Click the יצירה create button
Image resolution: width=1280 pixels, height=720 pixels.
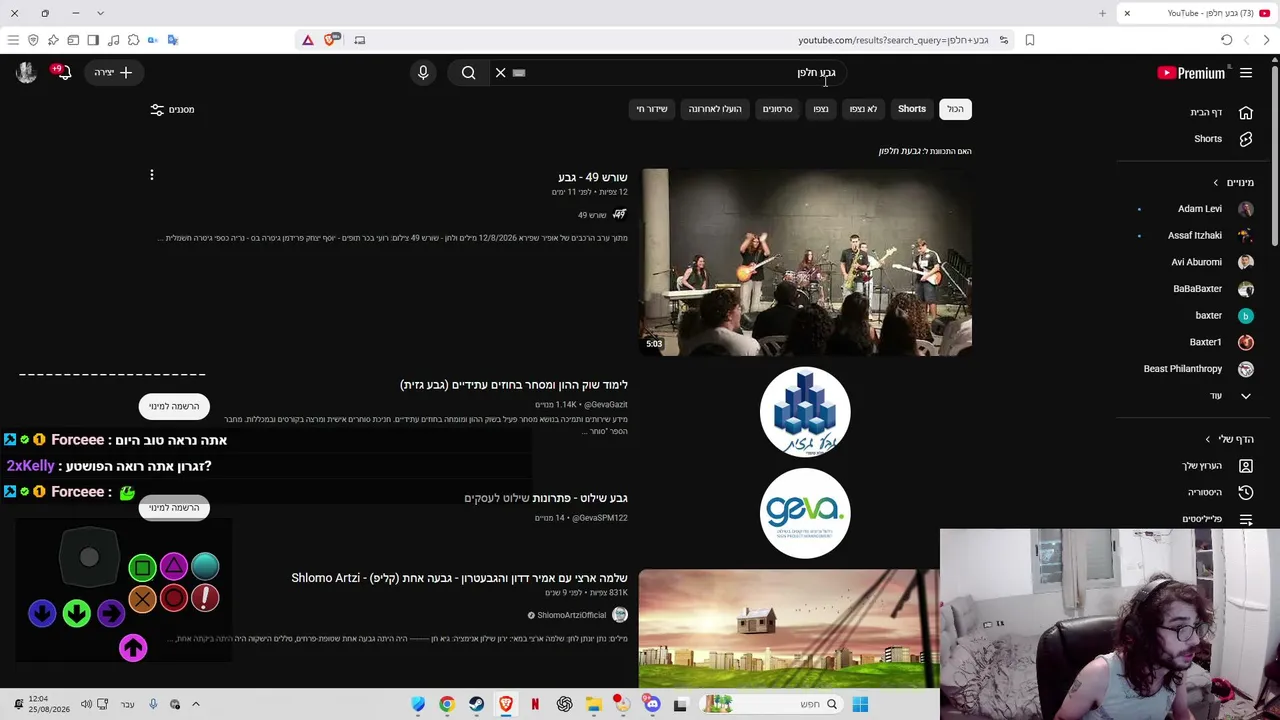tap(113, 73)
